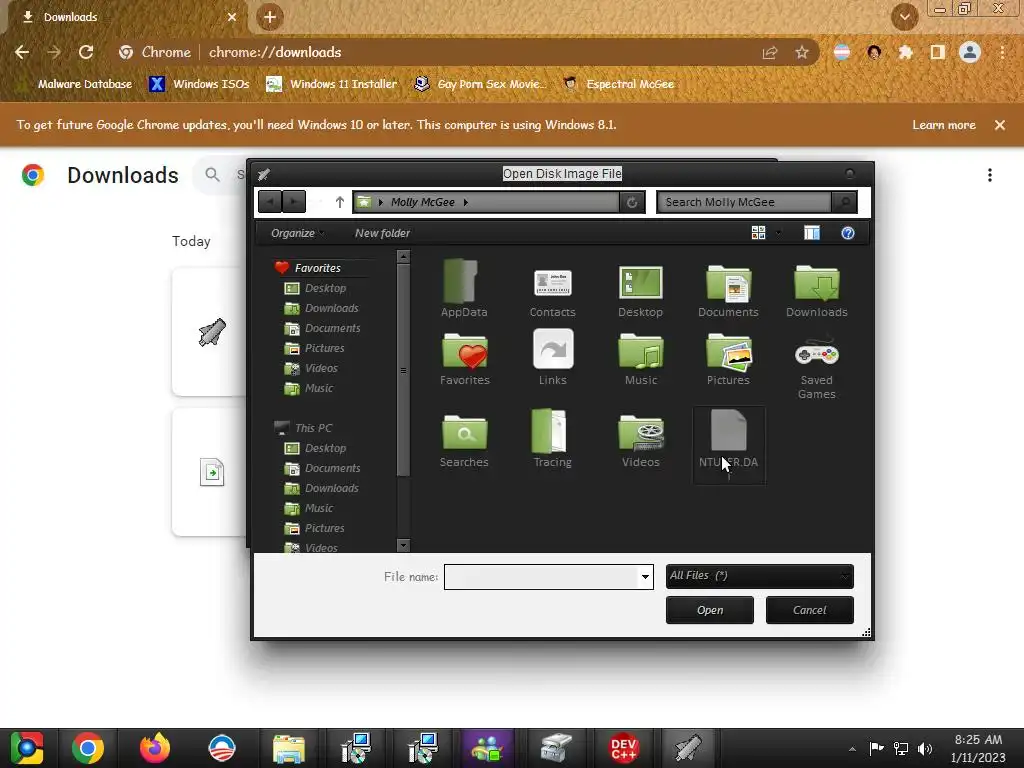This screenshot has width=1024, height=768.
Task: Click the dialog Back navigation arrow
Action: pos(270,202)
